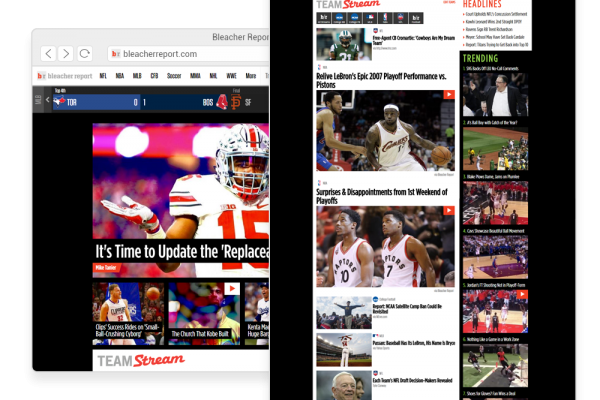Open trending #4 Cavs Ball Movement thumbnail
Image resolution: width=600 pixels, height=400 pixels.
[496, 257]
